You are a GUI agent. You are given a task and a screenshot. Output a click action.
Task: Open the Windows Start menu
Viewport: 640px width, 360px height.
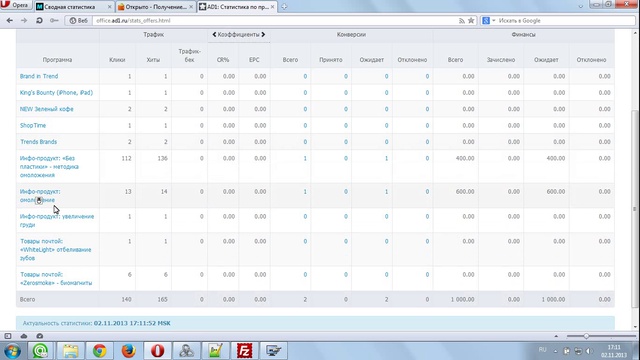12,351
